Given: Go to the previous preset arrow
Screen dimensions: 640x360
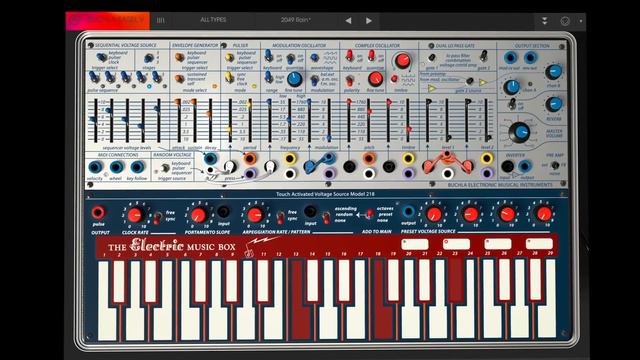Looking at the screenshot, I should 348,20.
